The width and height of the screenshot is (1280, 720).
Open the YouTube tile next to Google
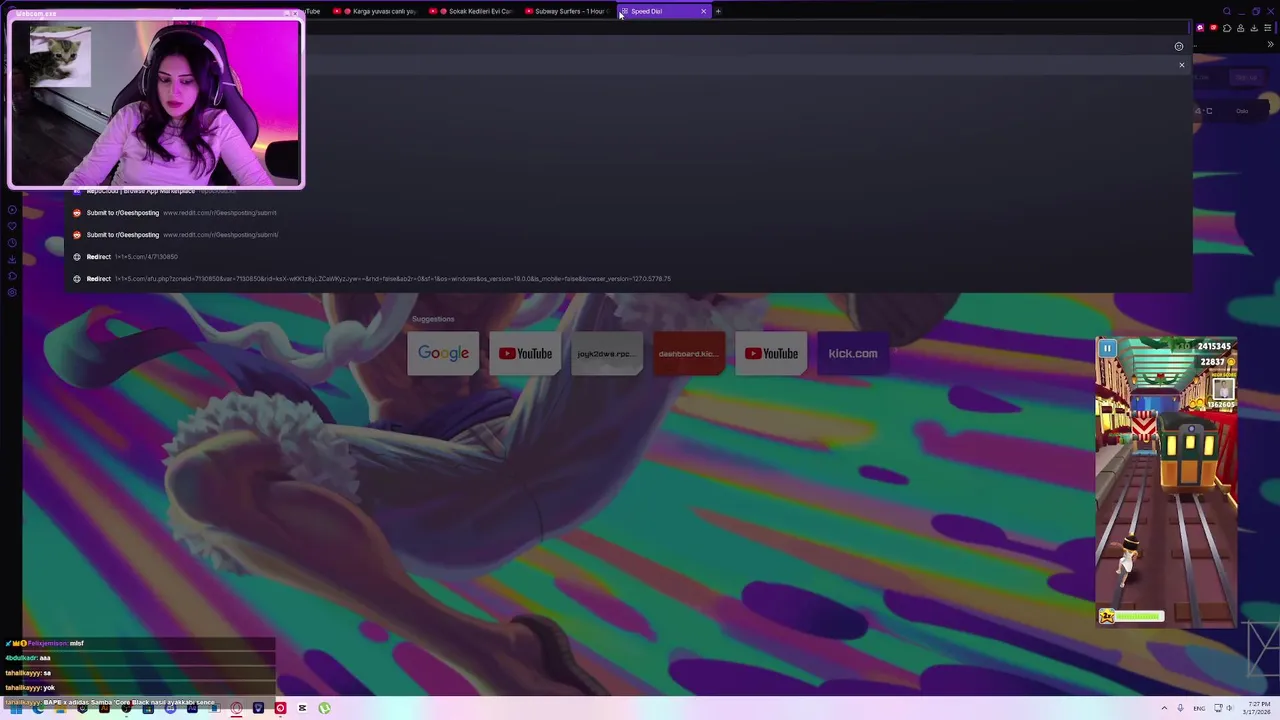(x=525, y=353)
